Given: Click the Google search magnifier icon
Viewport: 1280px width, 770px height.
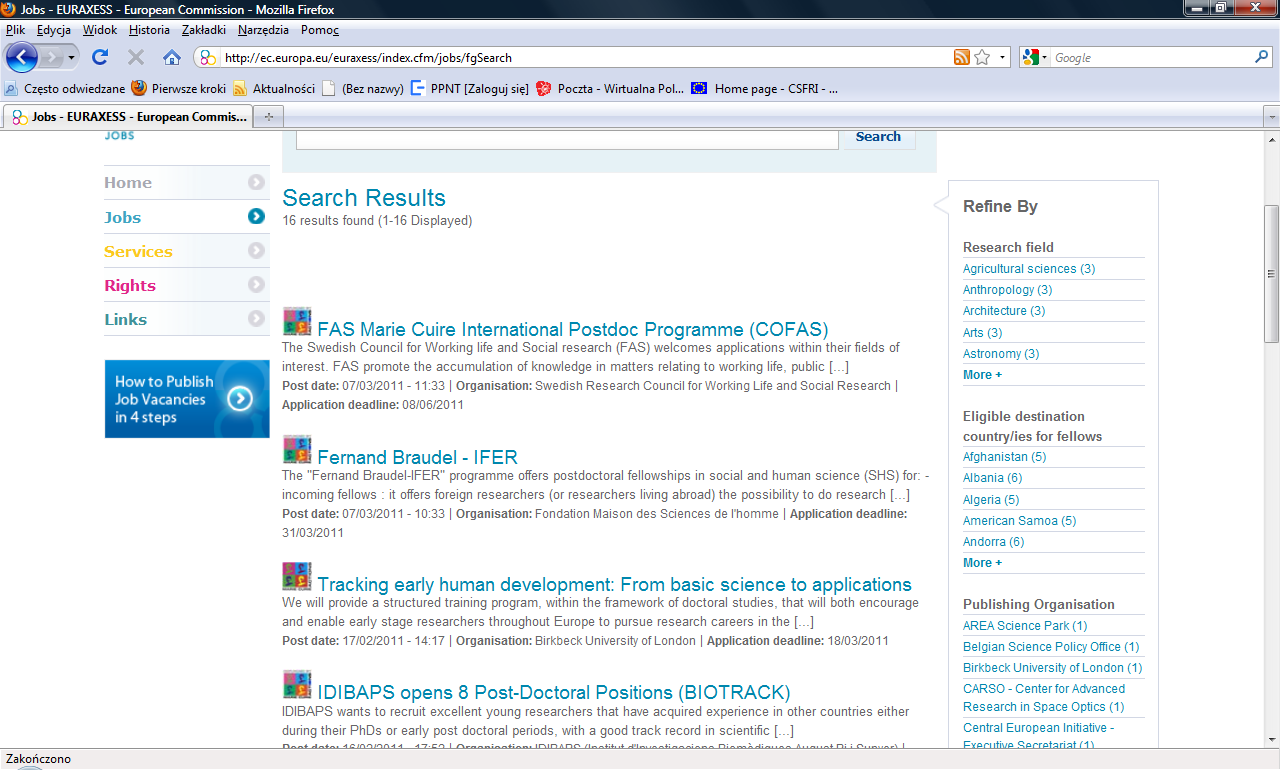Looking at the screenshot, I should pyautogui.click(x=1262, y=57).
